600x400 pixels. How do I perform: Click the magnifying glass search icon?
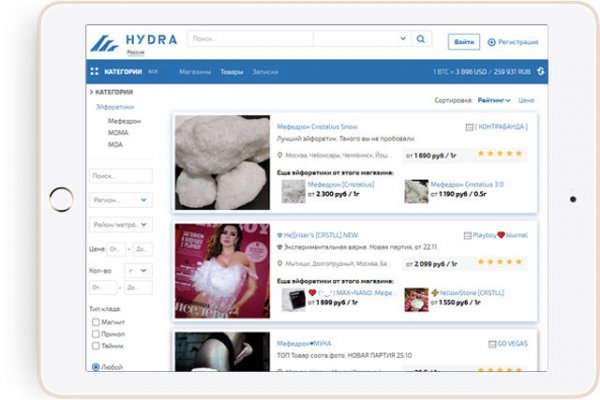pyautogui.click(x=421, y=39)
